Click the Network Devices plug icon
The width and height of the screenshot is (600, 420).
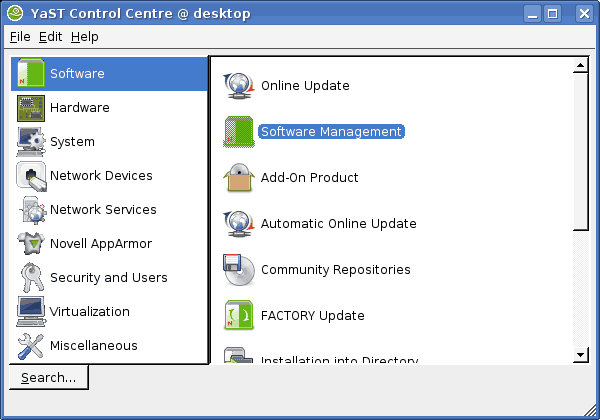point(31,176)
